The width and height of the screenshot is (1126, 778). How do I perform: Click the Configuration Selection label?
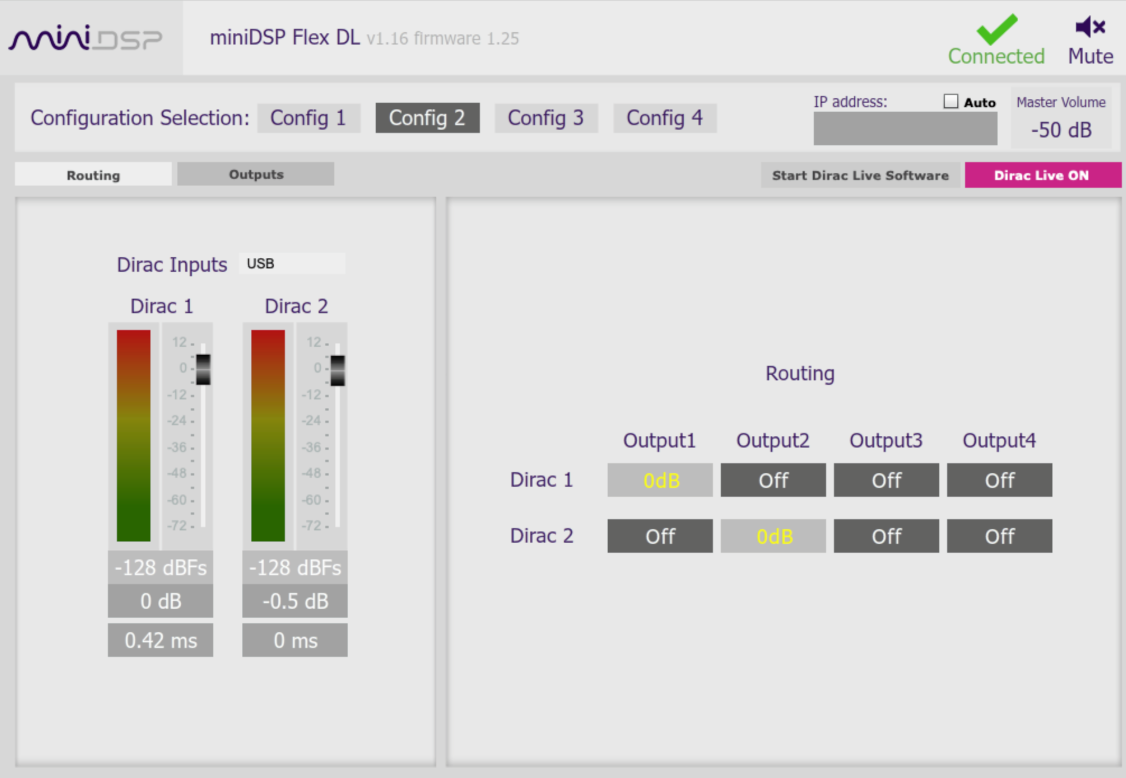click(x=140, y=118)
